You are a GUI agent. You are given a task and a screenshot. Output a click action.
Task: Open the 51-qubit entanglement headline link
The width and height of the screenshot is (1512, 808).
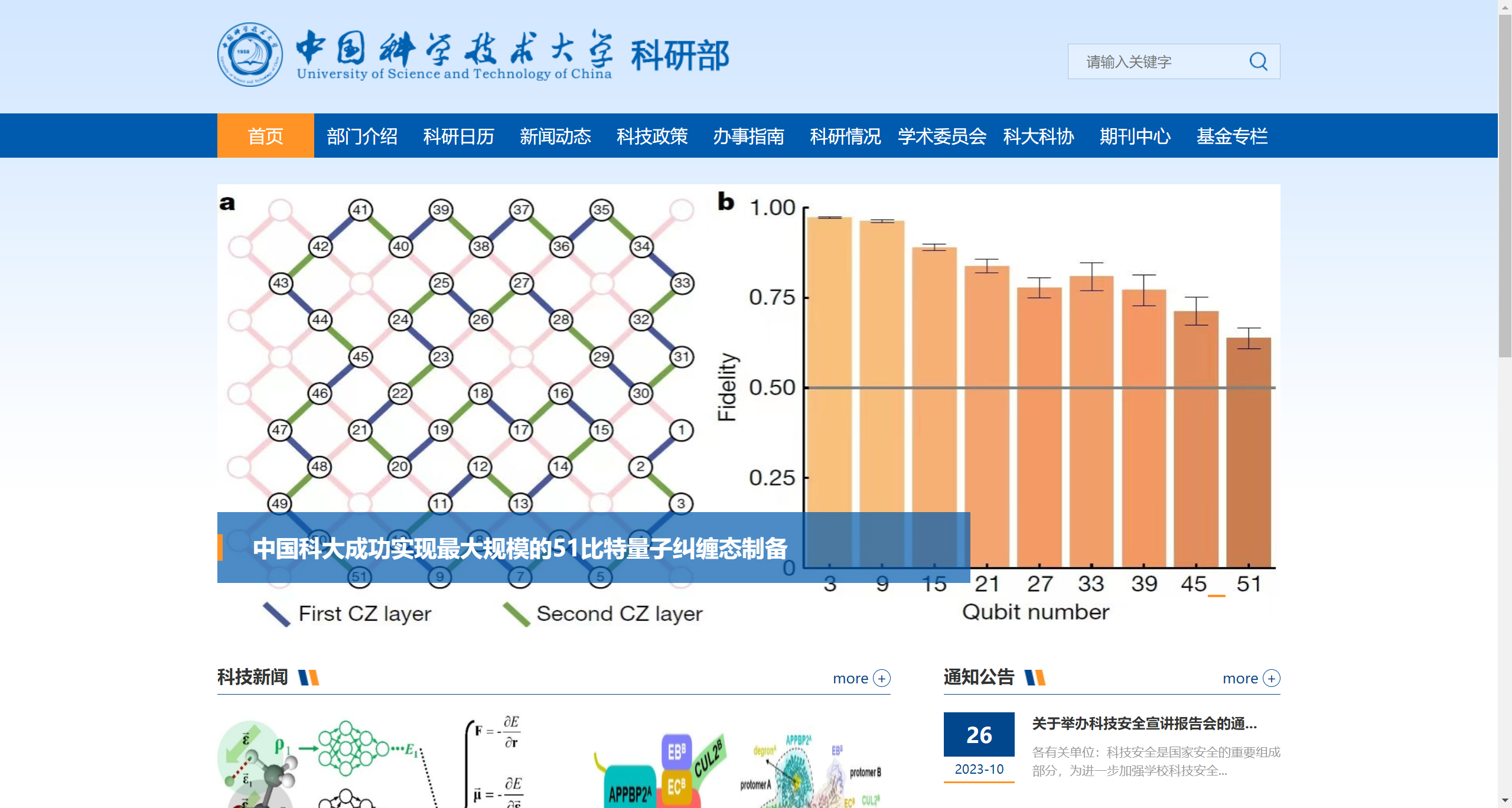[520, 548]
